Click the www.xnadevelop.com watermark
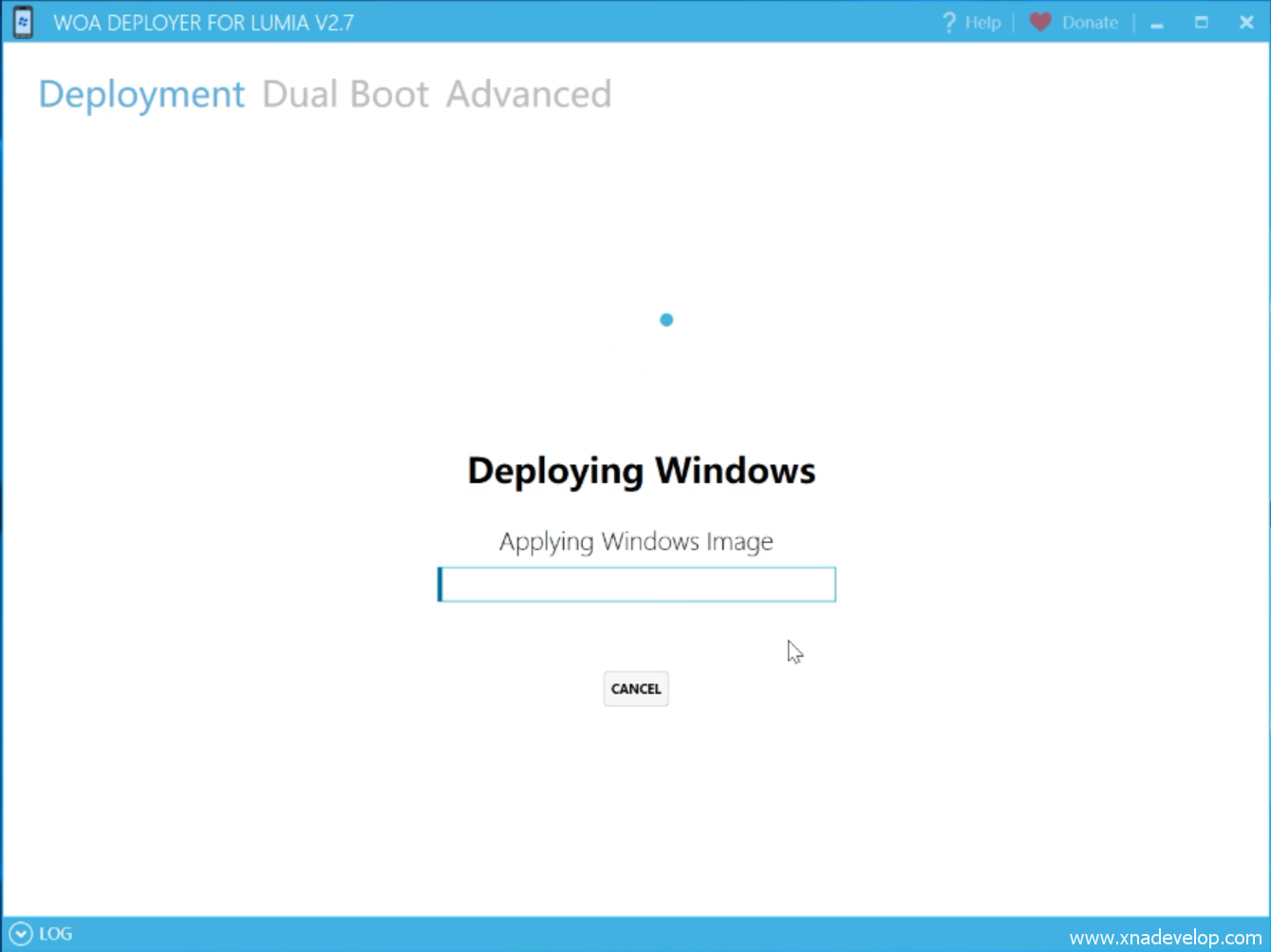The image size is (1271, 952). 1165,938
